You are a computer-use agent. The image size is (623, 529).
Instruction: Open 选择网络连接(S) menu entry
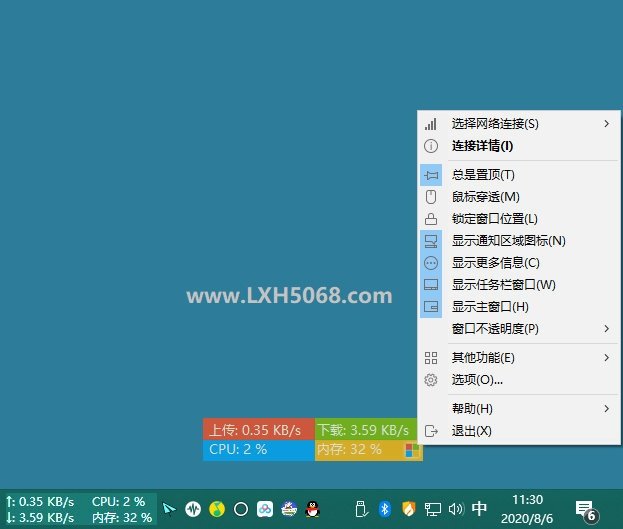(x=519, y=124)
